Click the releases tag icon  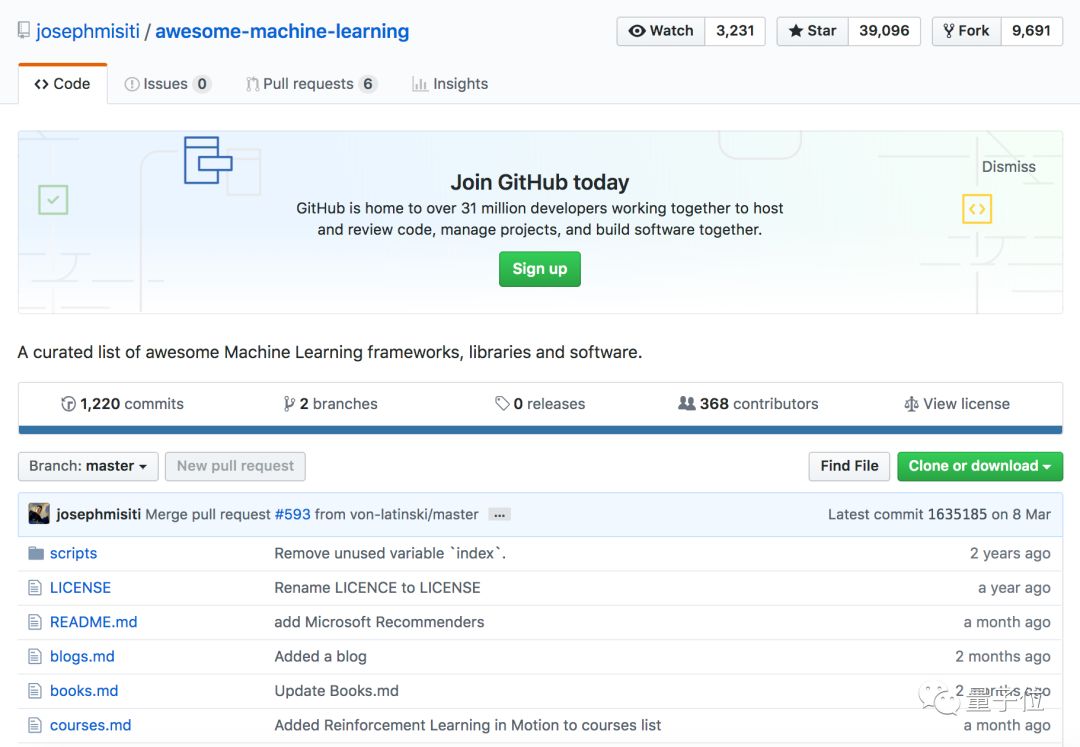pyautogui.click(x=502, y=404)
